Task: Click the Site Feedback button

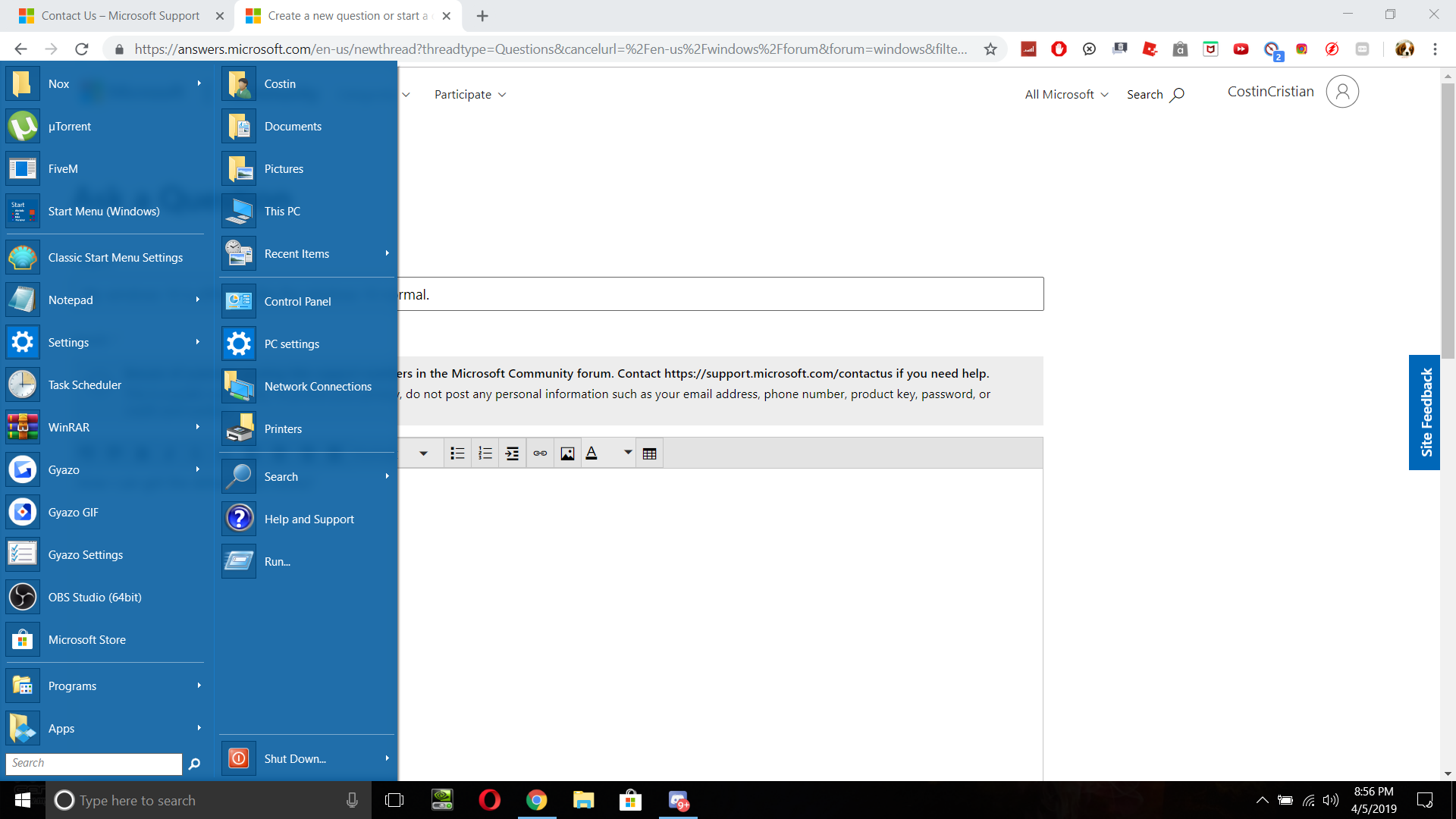Action: click(x=1425, y=413)
